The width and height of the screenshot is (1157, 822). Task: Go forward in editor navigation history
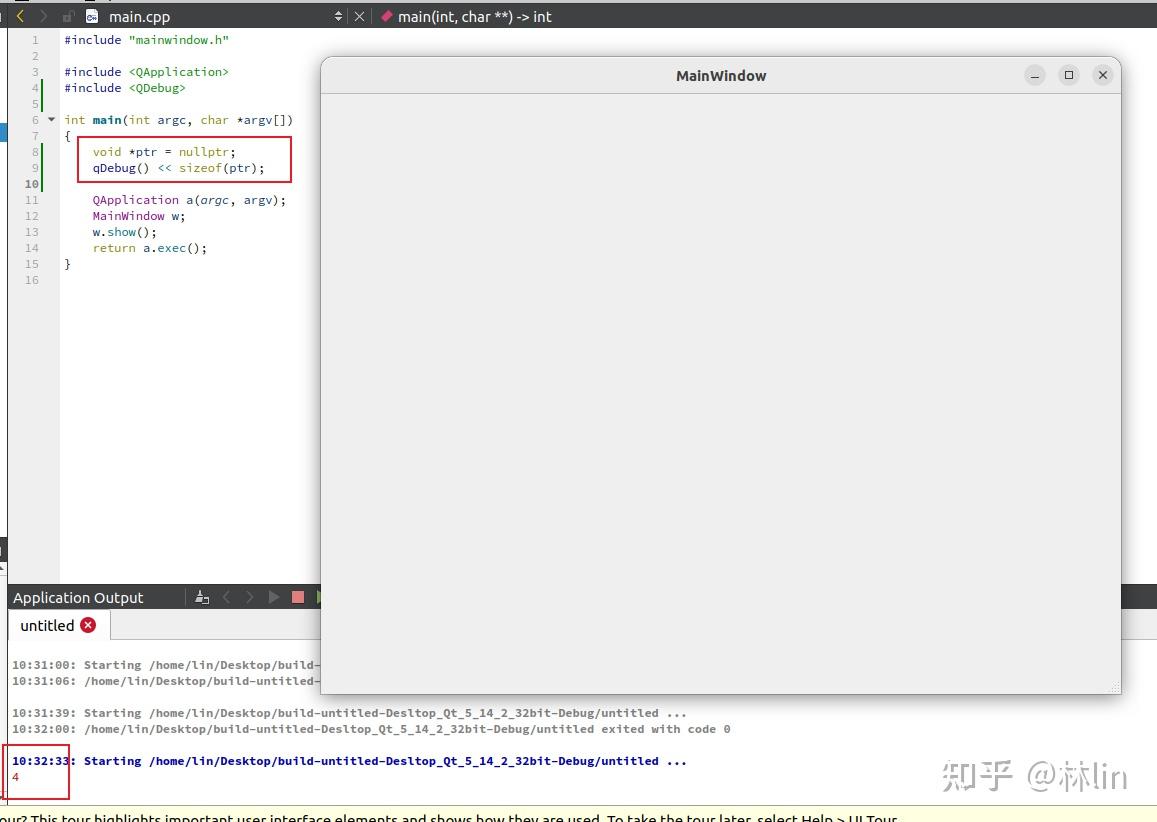point(43,16)
